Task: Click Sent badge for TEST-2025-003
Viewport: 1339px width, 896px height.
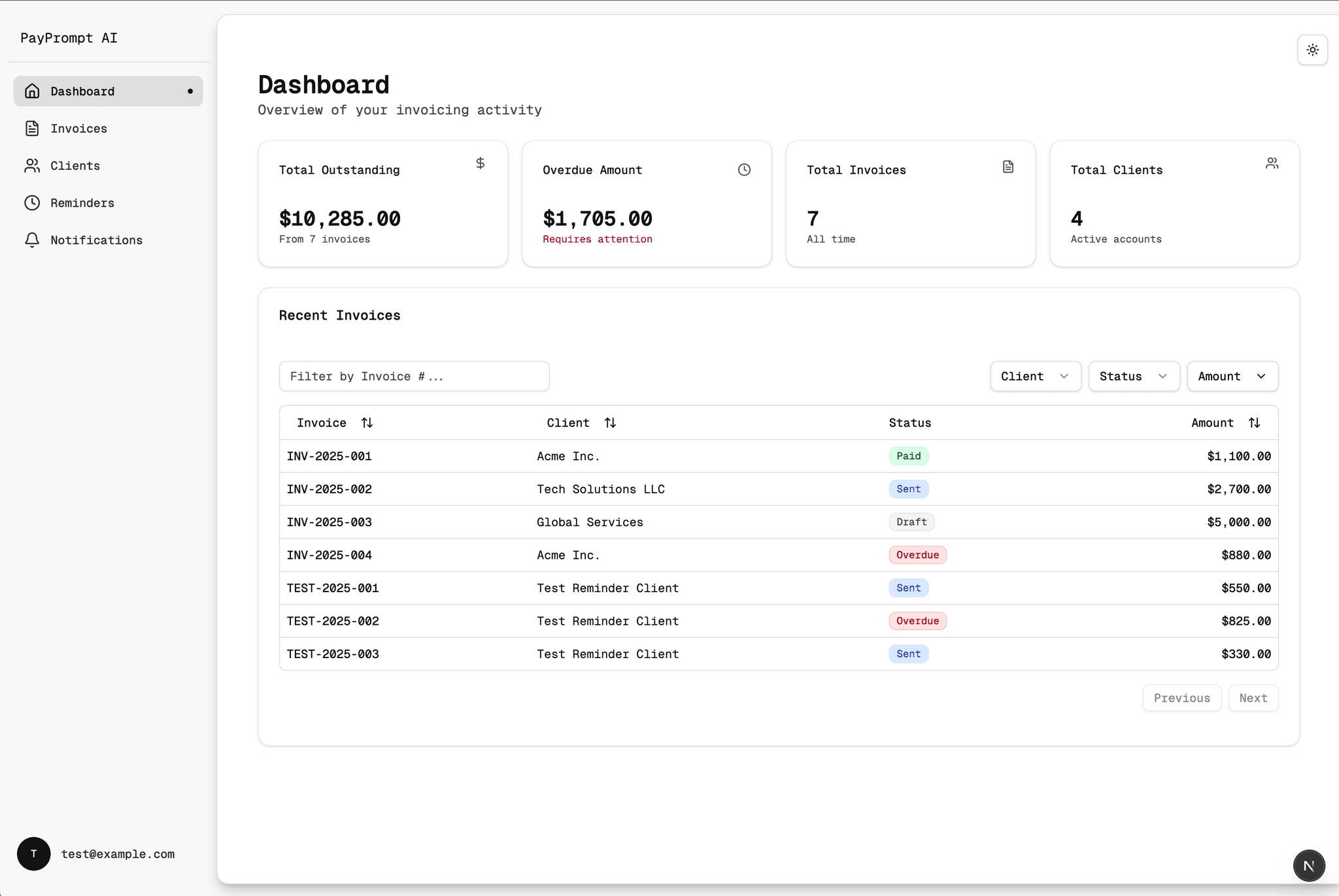Action: 909,654
